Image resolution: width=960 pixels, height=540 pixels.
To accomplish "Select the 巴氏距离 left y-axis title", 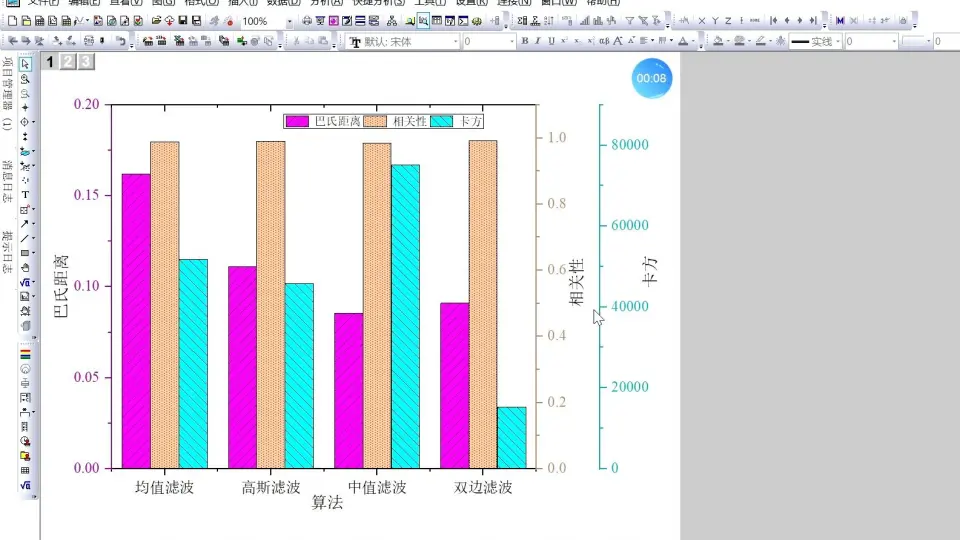I will coord(61,287).
